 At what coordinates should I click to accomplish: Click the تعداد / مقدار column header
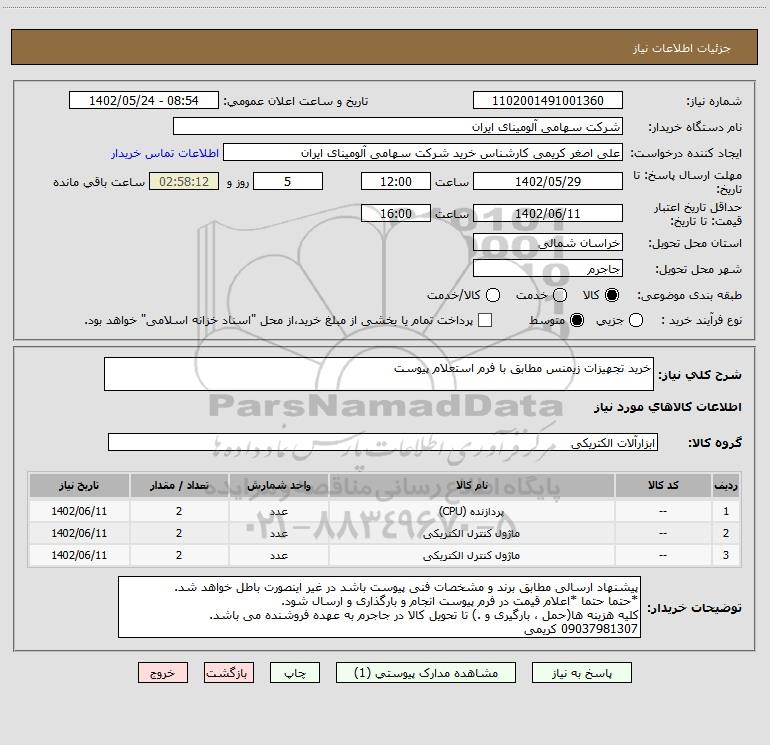point(179,486)
